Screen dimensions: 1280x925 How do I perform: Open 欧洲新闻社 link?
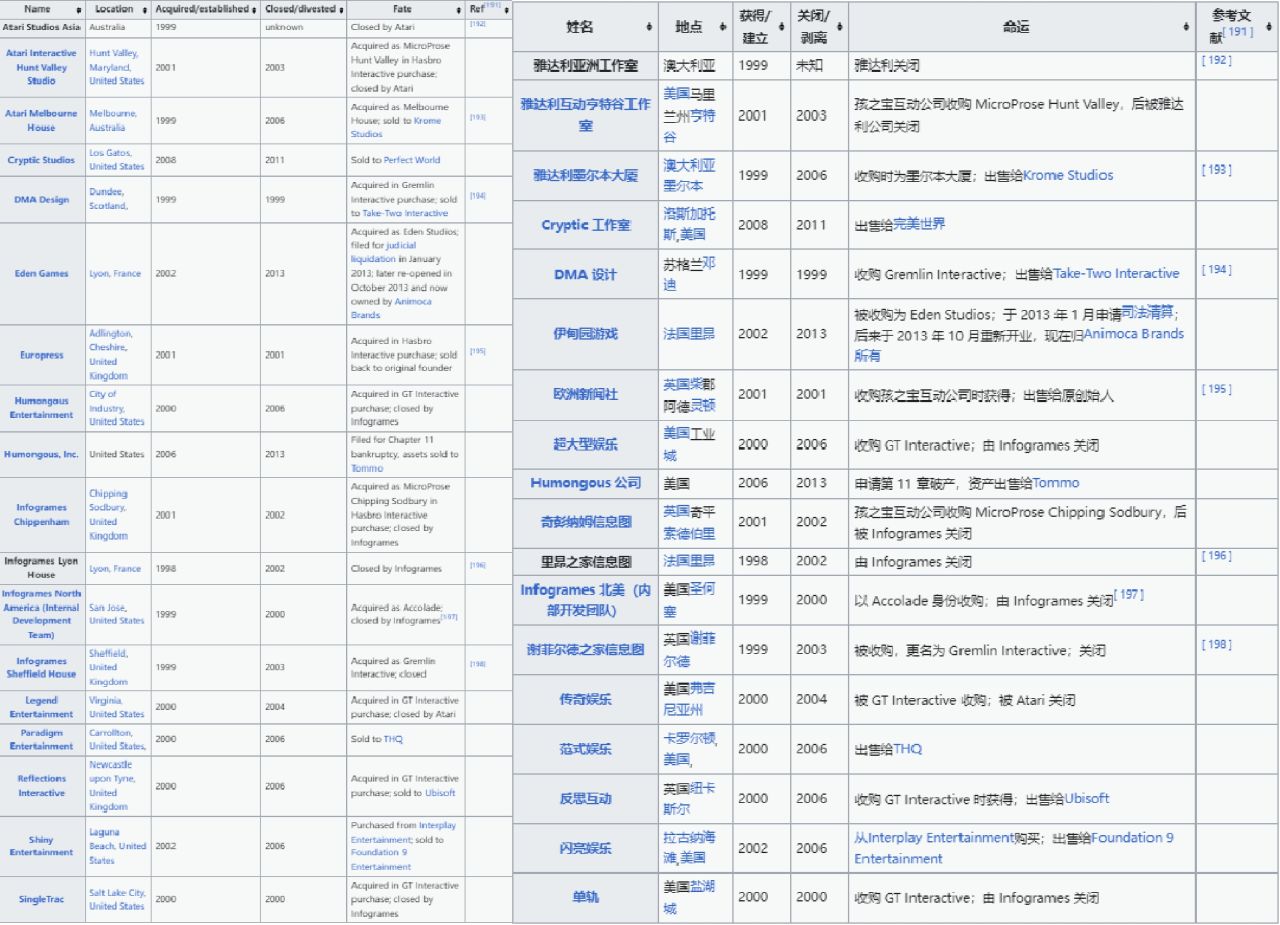pos(585,394)
